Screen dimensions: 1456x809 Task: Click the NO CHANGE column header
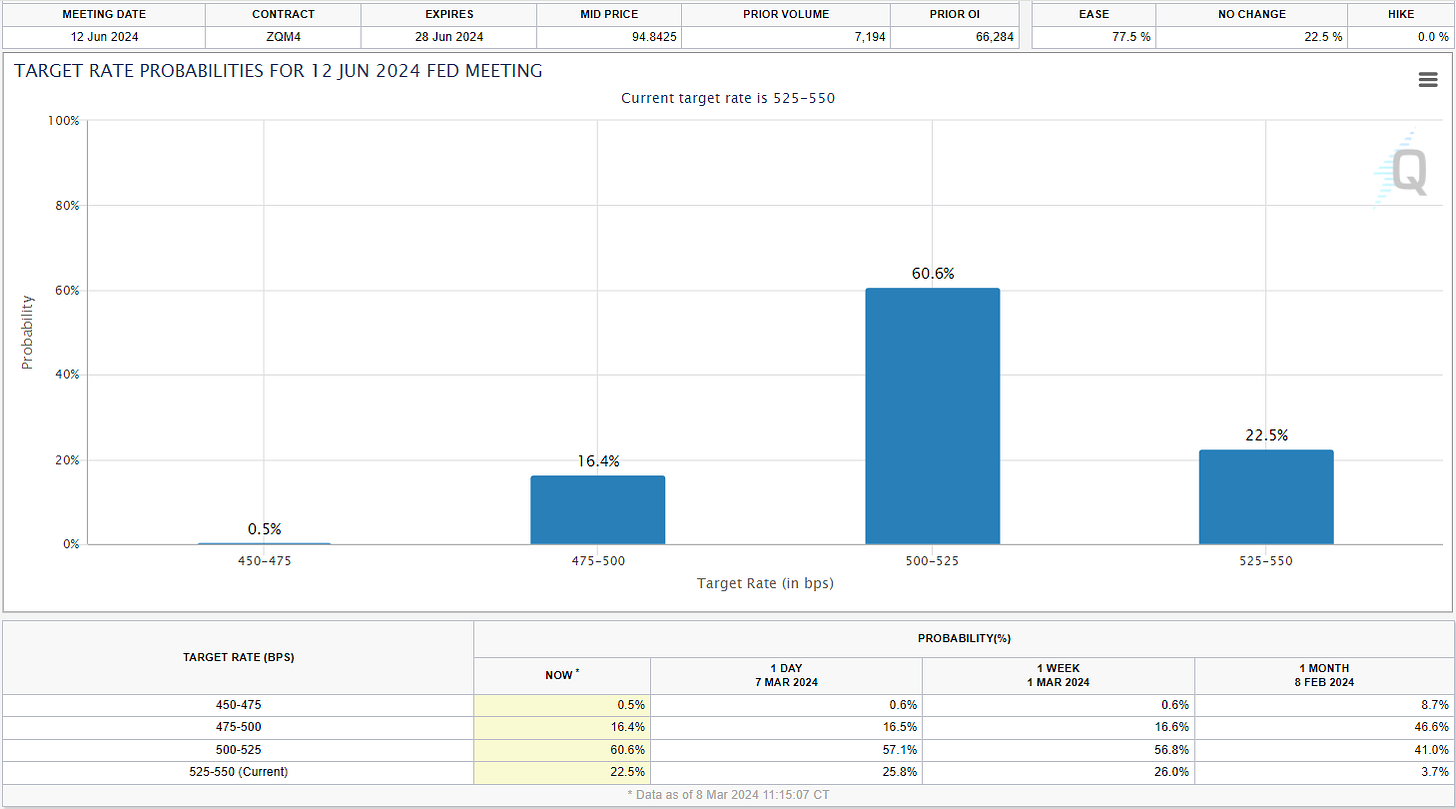1252,14
